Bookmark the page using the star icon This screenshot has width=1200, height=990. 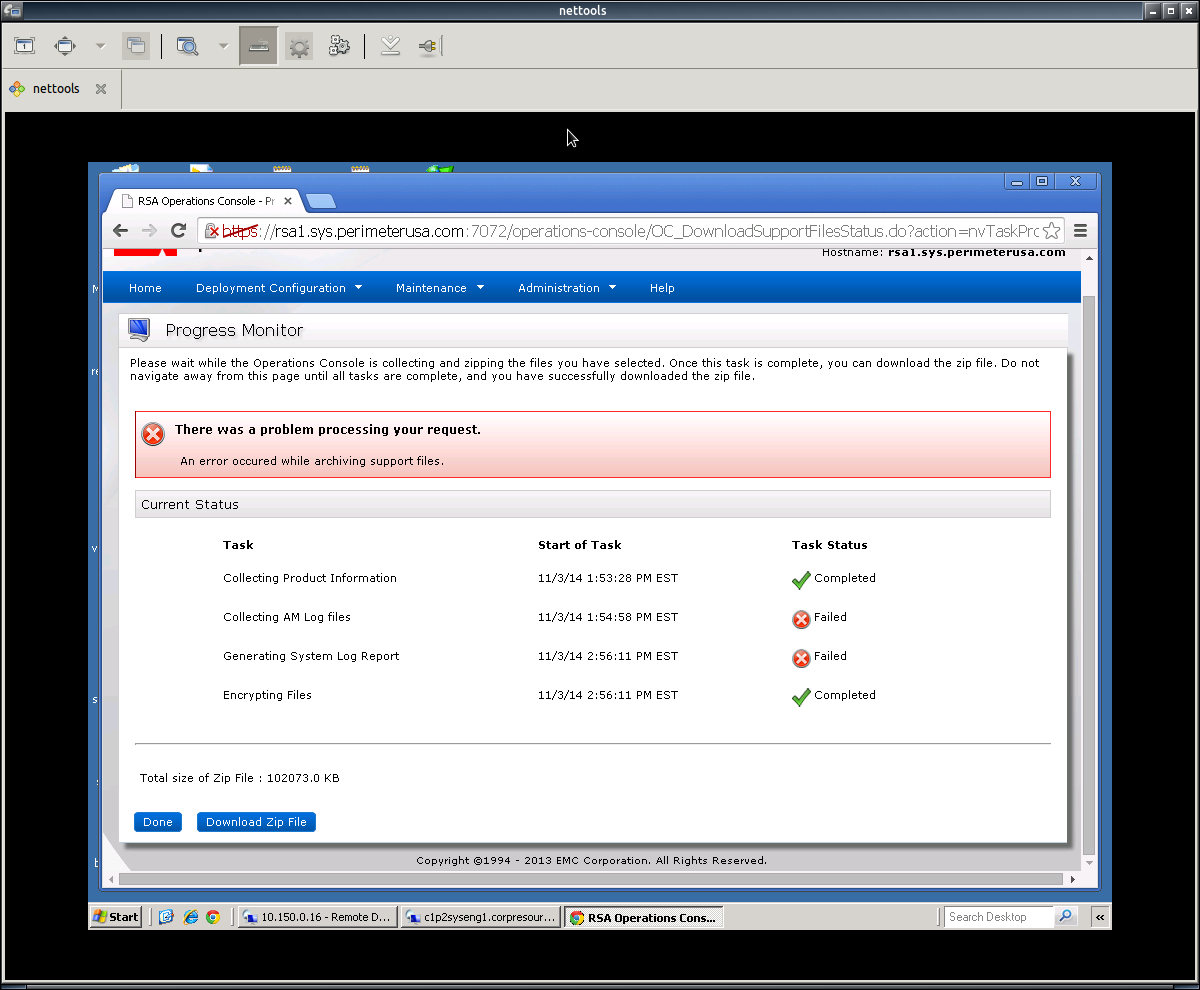(x=1052, y=230)
